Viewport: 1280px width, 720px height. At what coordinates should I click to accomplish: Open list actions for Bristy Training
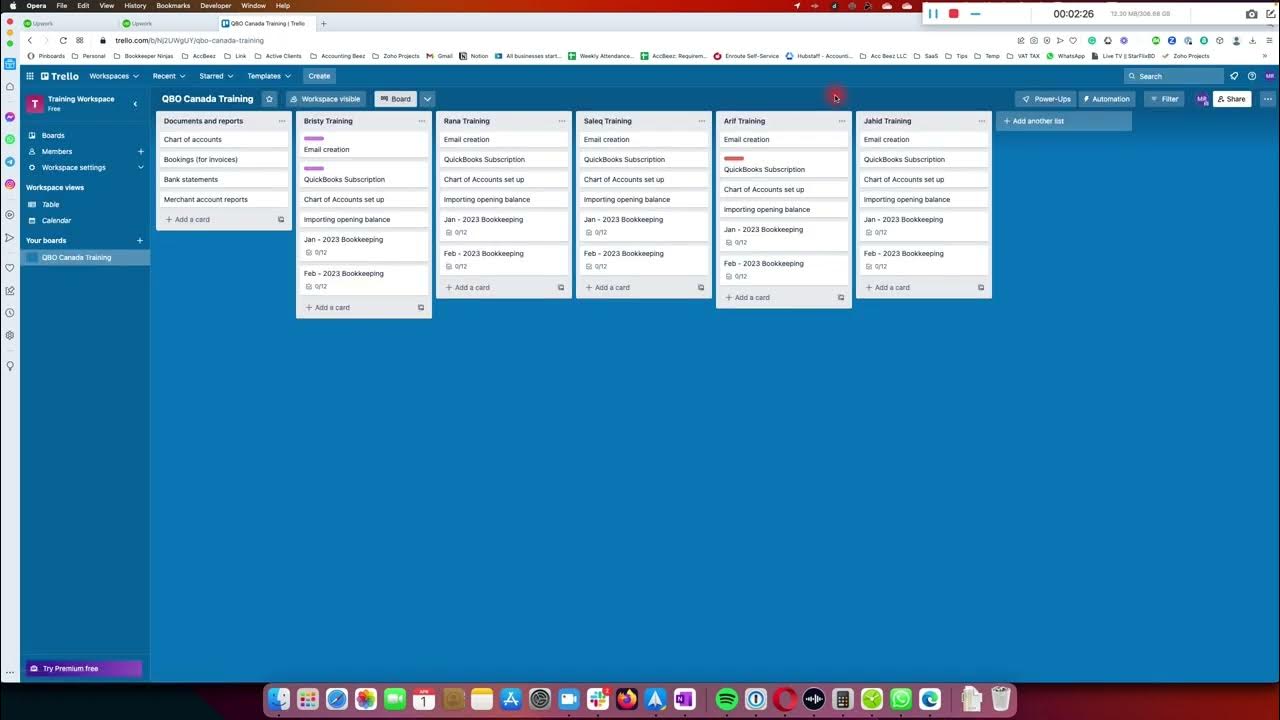(x=422, y=121)
